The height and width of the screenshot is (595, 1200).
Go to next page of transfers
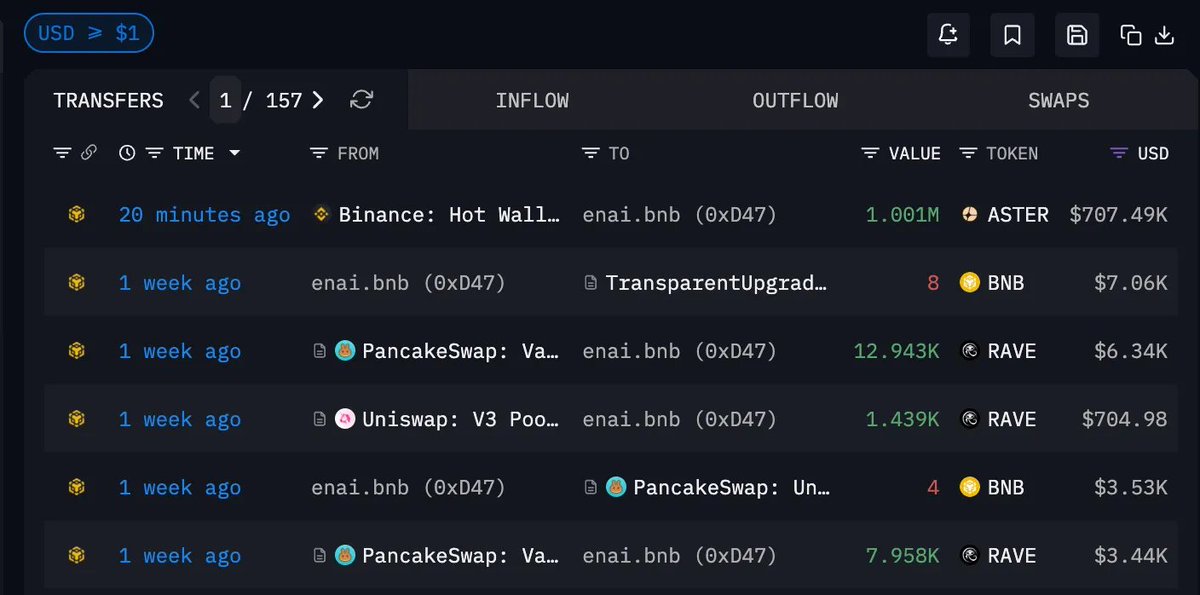[318, 100]
